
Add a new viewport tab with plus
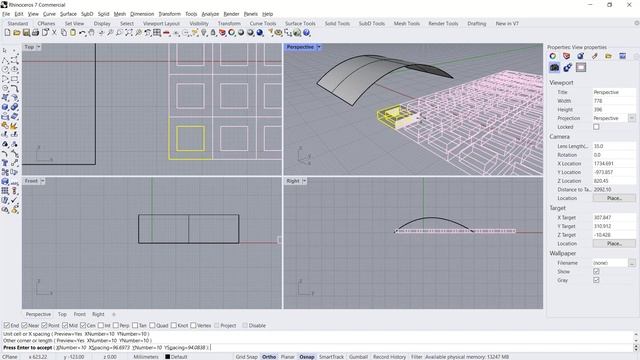click(x=114, y=314)
